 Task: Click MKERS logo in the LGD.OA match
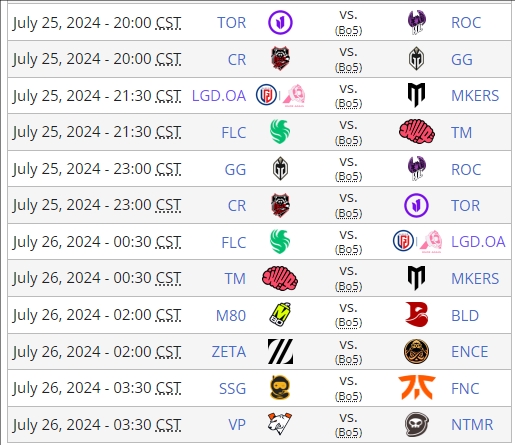point(417,95)
